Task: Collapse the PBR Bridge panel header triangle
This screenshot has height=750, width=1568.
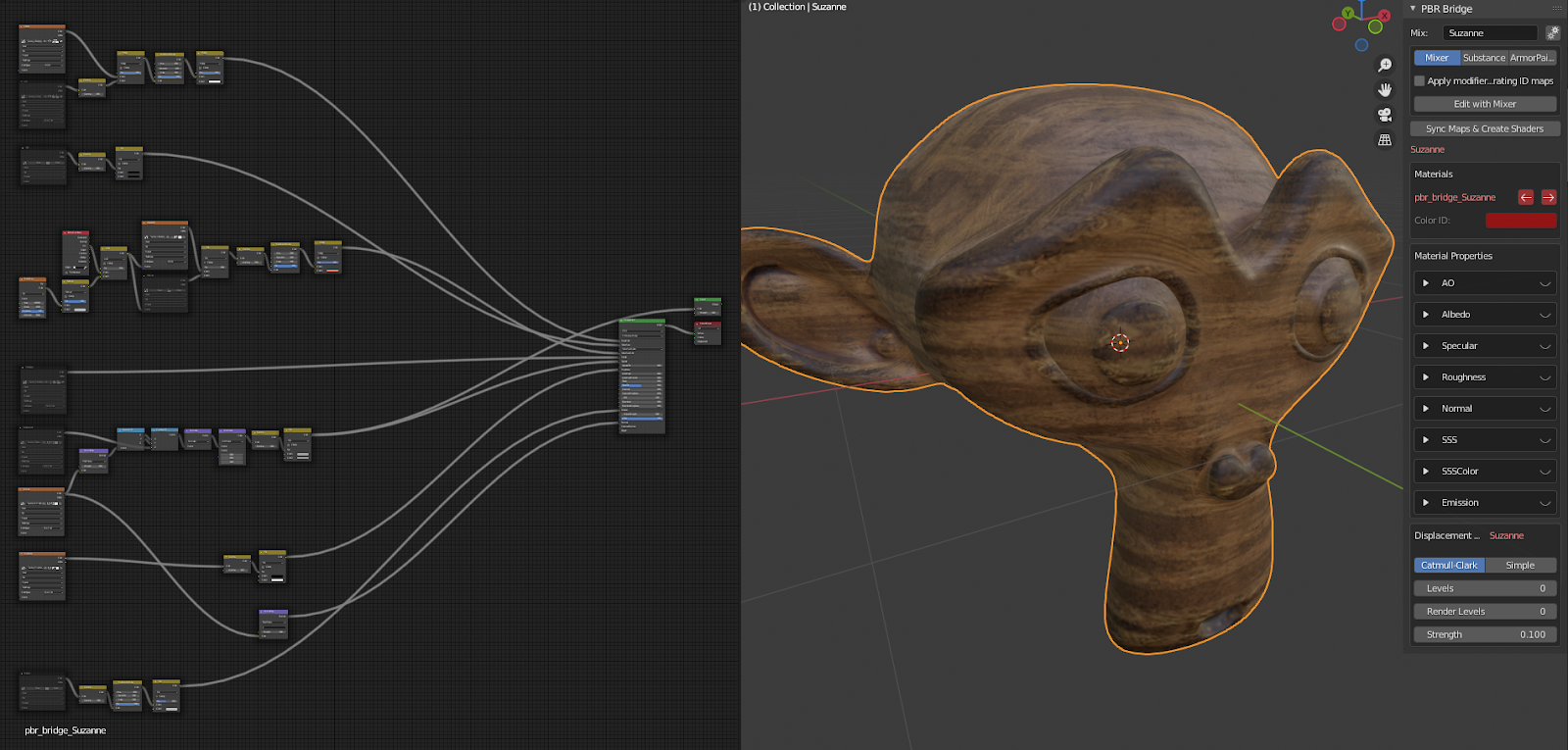Action: click(1413, 9)
